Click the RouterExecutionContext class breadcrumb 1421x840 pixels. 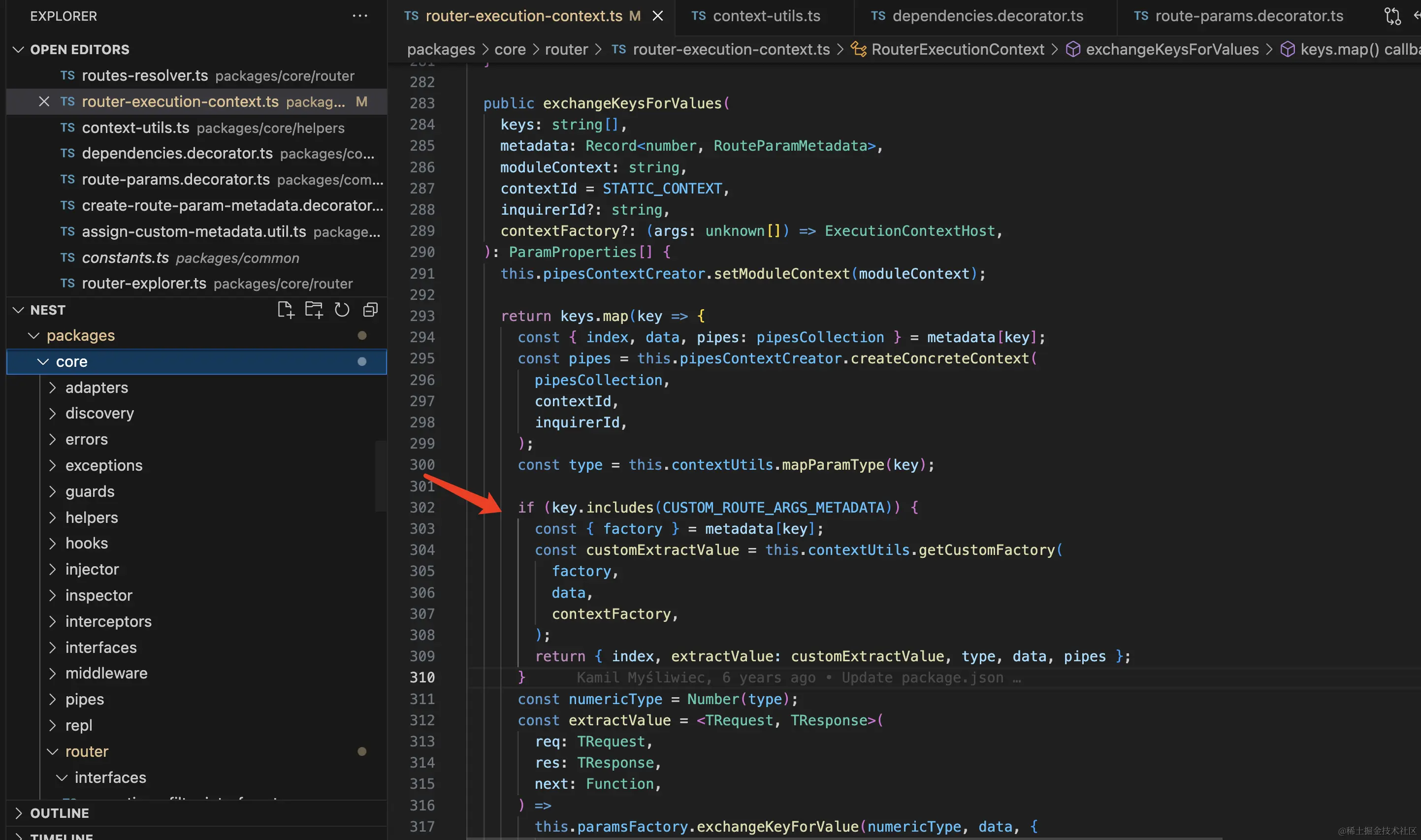click(x=957, y=49)
